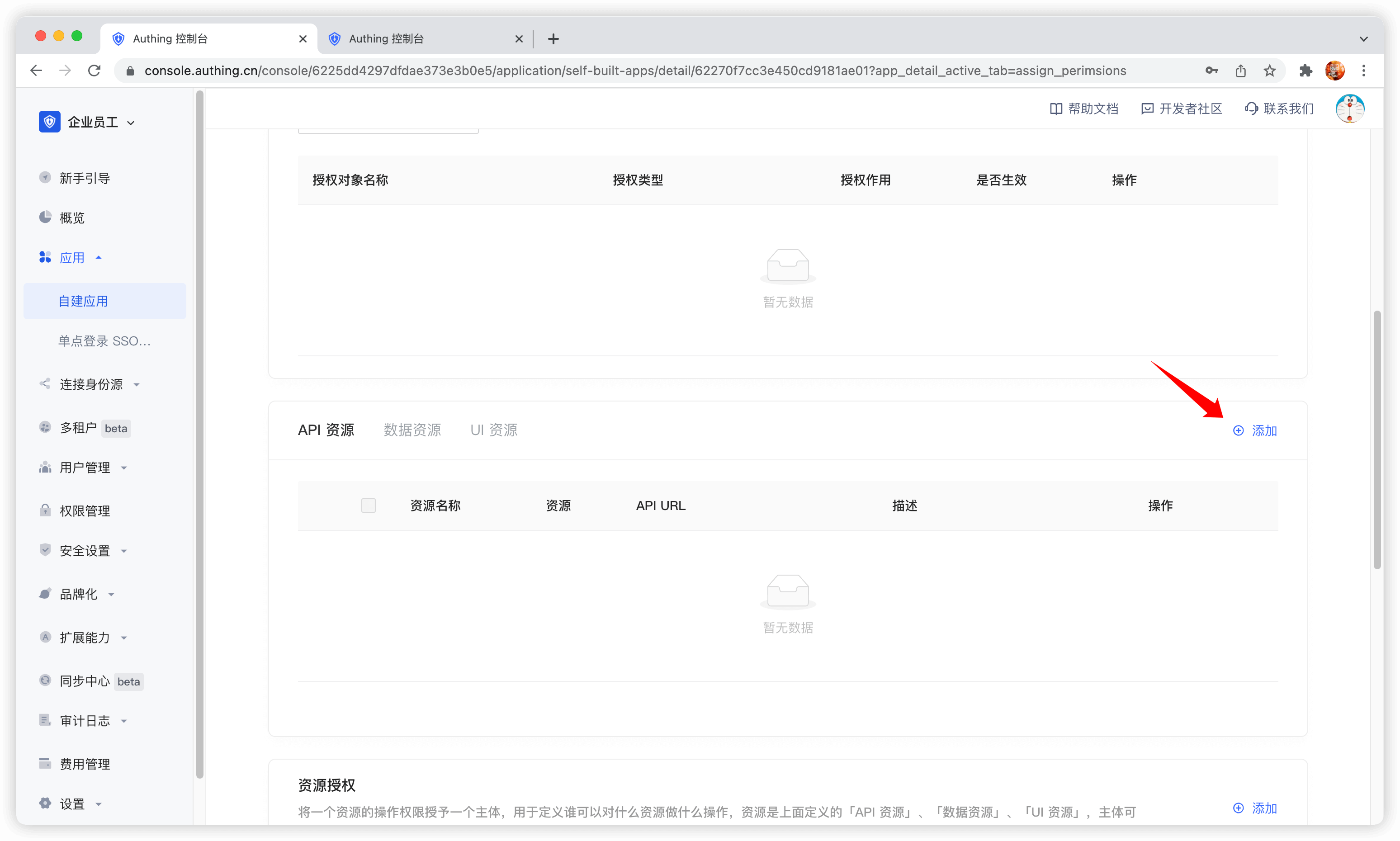Tick the select-all checkbox beside 资源名称
The width and height of the screenshot is (1400, 841).
click(x=369, y=506)
